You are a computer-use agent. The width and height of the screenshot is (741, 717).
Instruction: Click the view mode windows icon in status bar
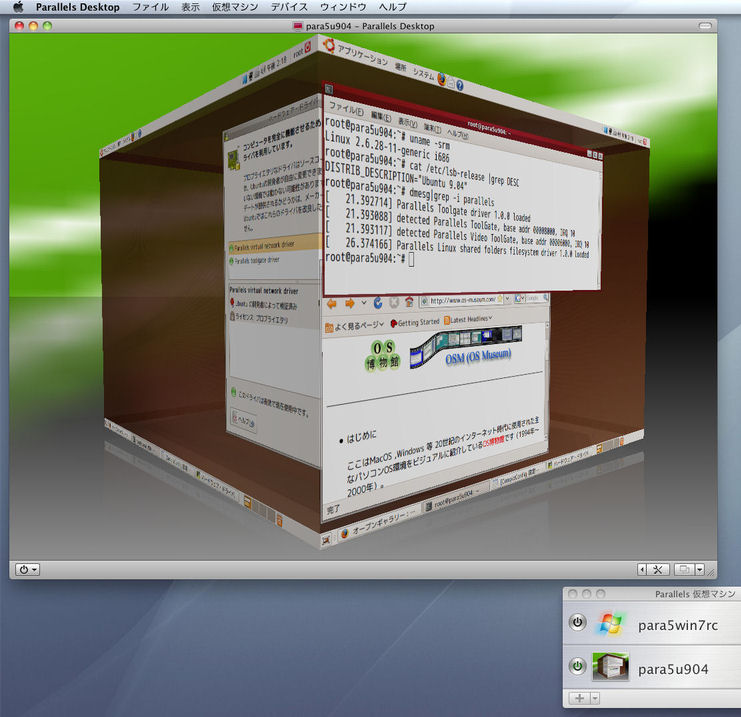[x=684, y=570]
